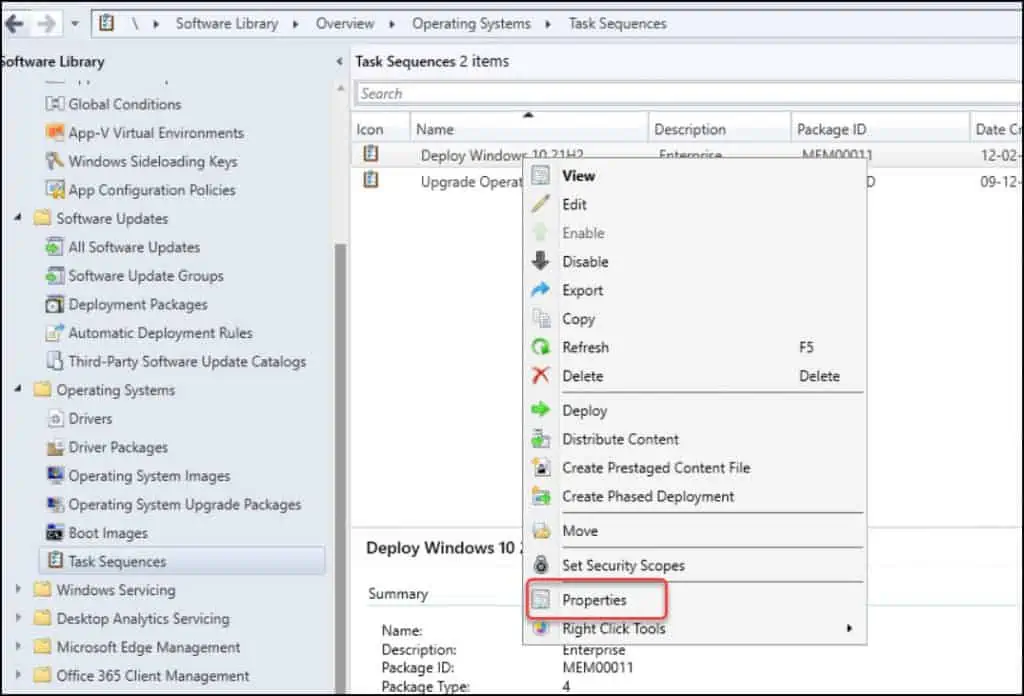Image resolution: width=1024 pixels, height=696 pixels.
Task: Select the Deploy Windows 10 21H2 row icon
Action: tap(371, 154)
